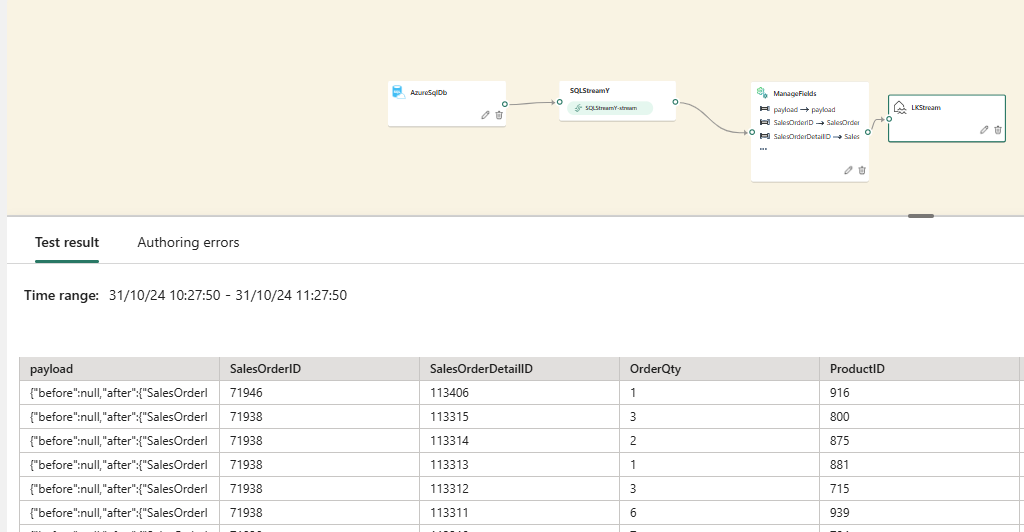Edit the AzureSqlDb source node
Image resolution: width=1024 pixels, height=532 pixels.
[485, 115]
